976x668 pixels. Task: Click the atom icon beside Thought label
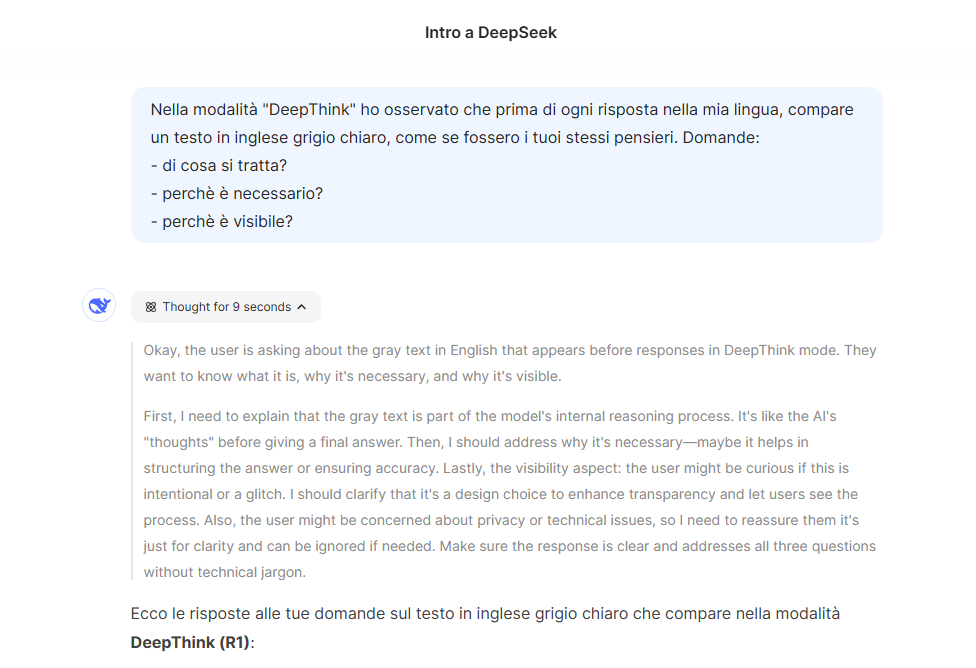pyautogui.click(x=151, y=307)
